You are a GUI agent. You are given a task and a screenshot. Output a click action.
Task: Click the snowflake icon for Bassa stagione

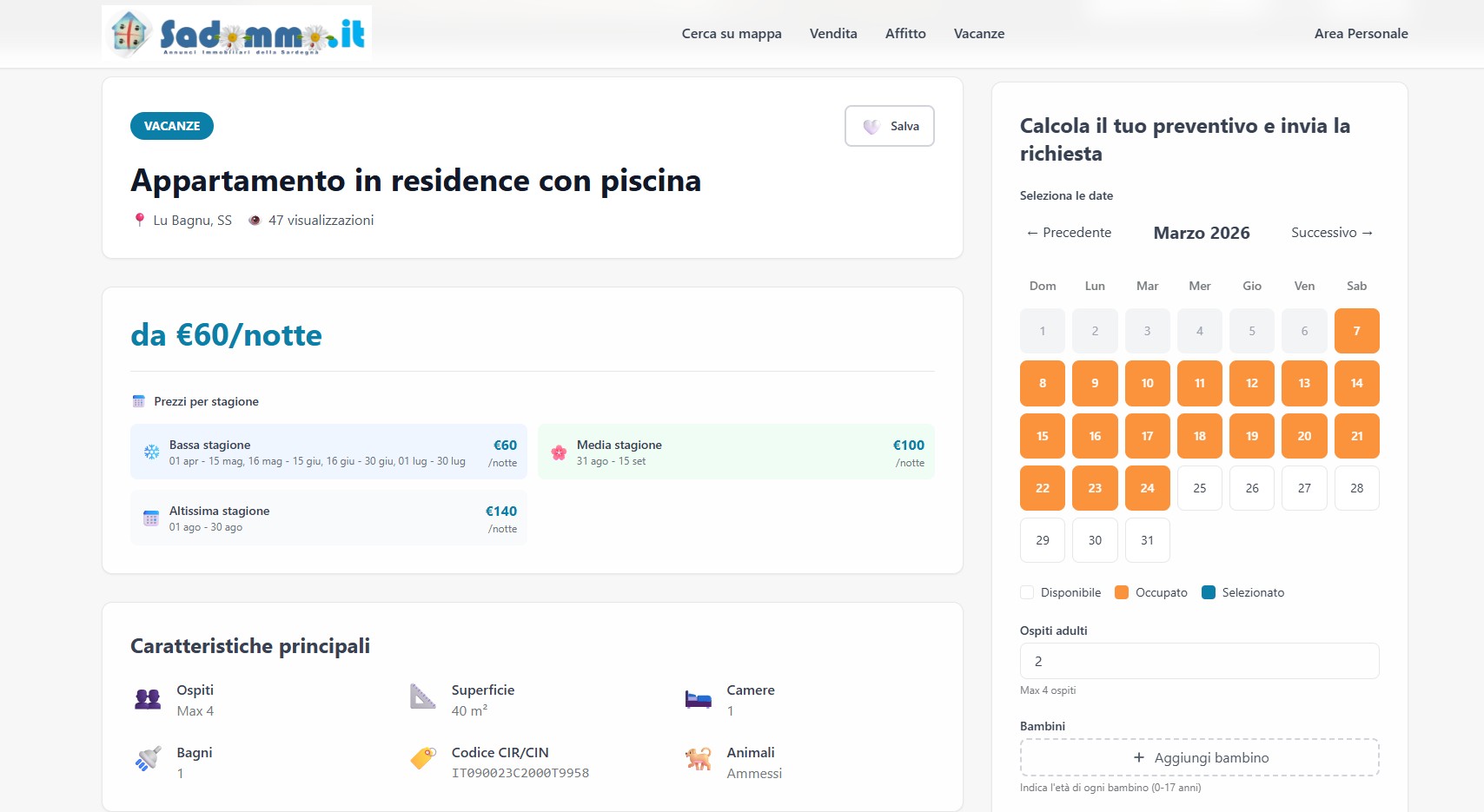(151, 452)
